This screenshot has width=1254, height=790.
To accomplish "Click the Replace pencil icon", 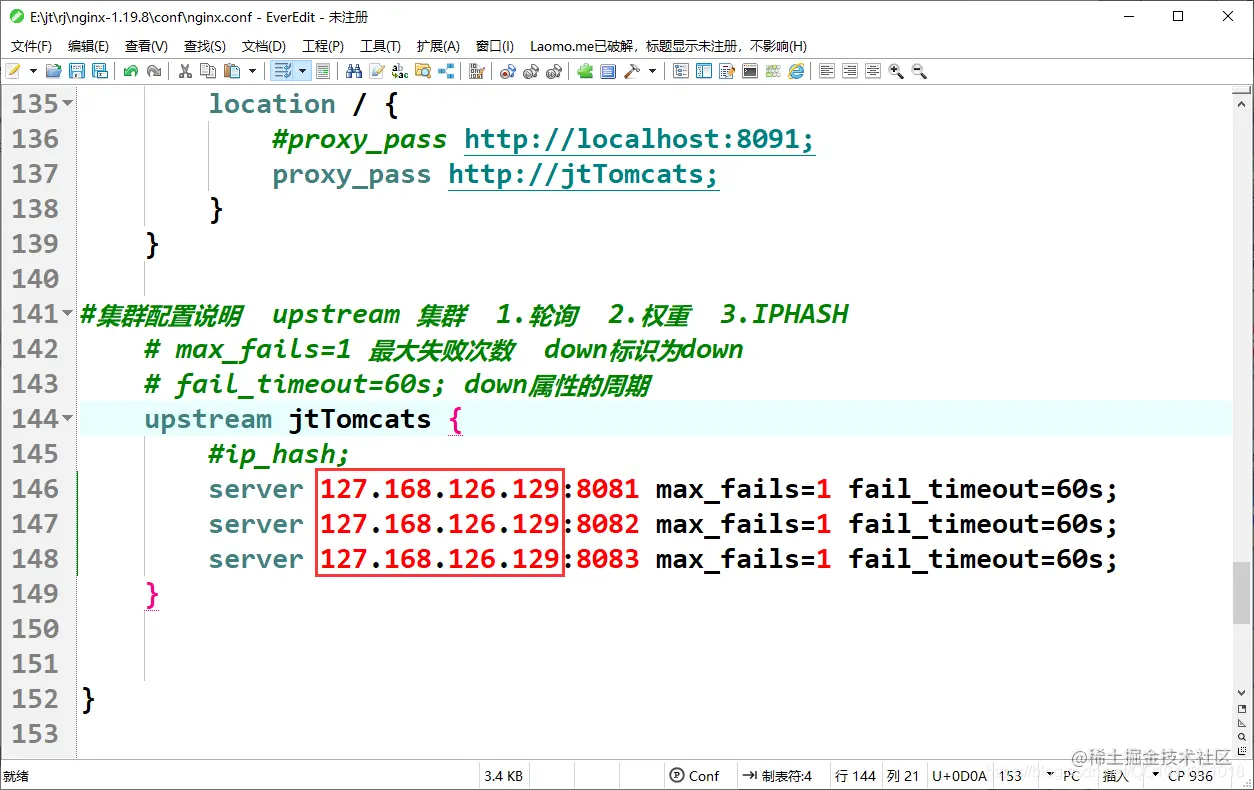I will (377, 71).
